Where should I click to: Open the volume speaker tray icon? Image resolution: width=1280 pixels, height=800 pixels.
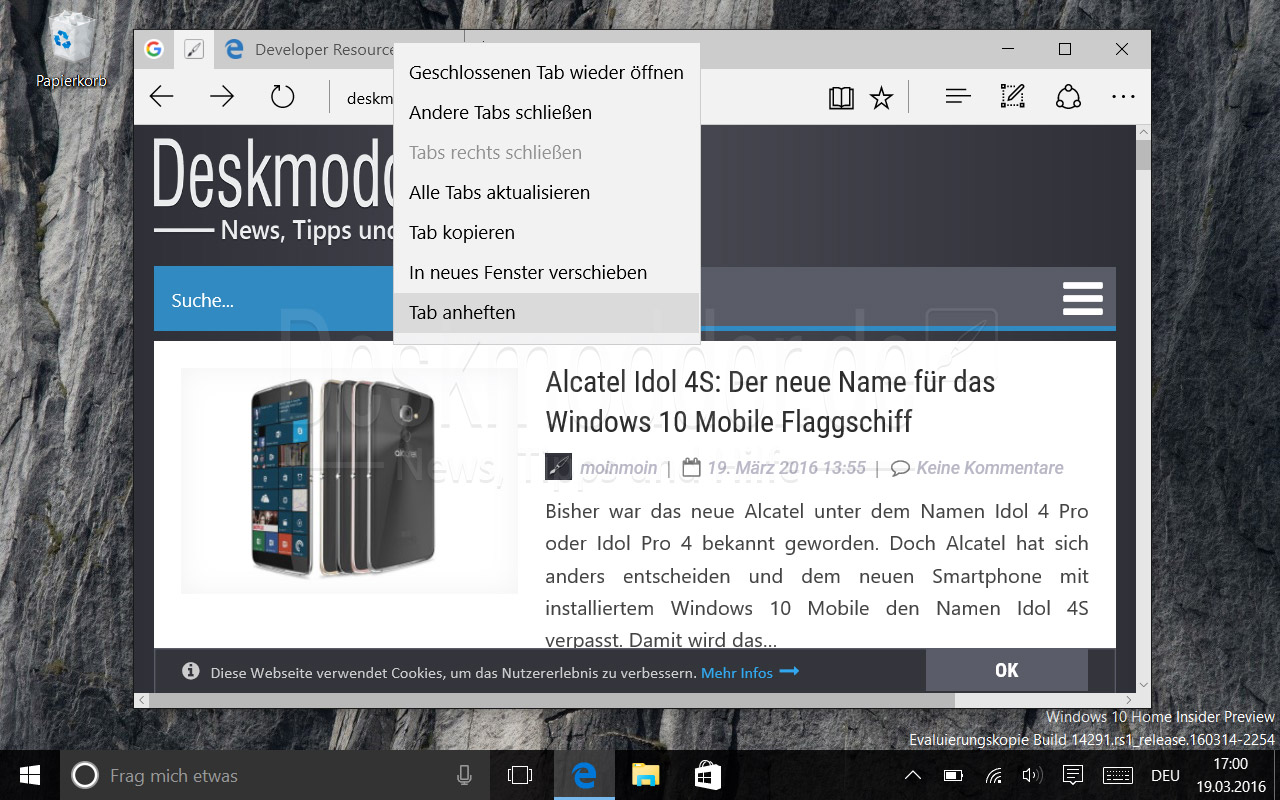tap(1032, 775)
